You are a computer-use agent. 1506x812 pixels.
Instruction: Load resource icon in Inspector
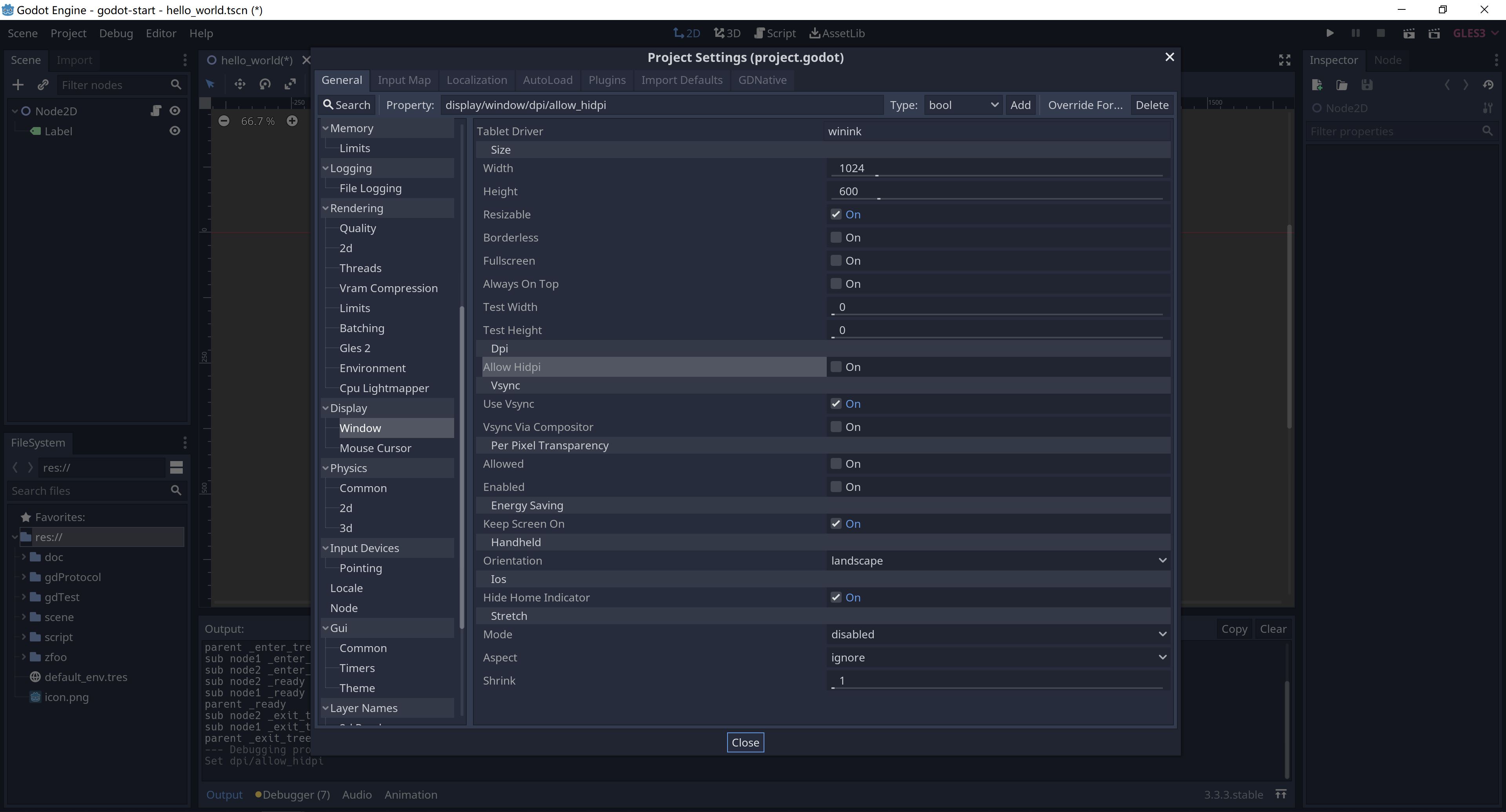click(x=1342, y=85)
